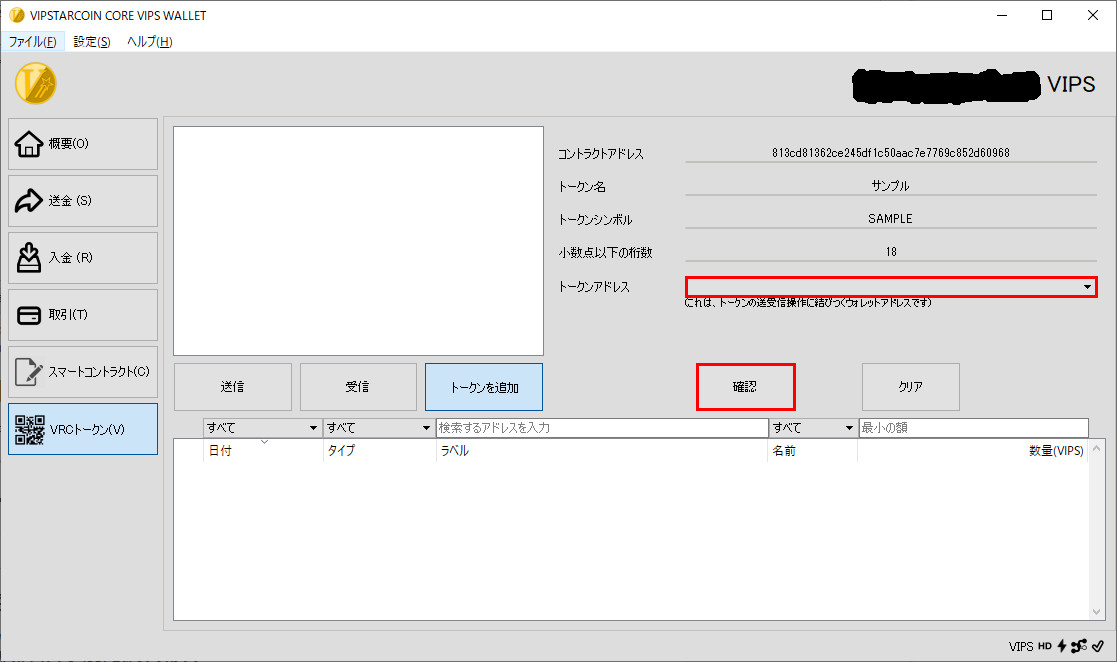Open the 設定 settings menu
The image size is (1117, 662).
[92, 42]
